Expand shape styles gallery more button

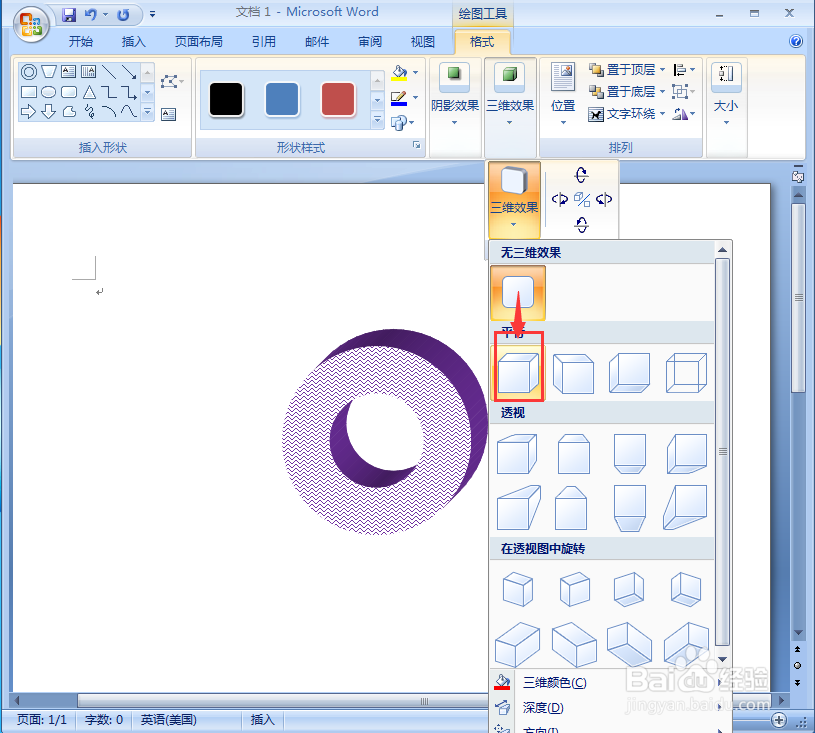(377, 120)
